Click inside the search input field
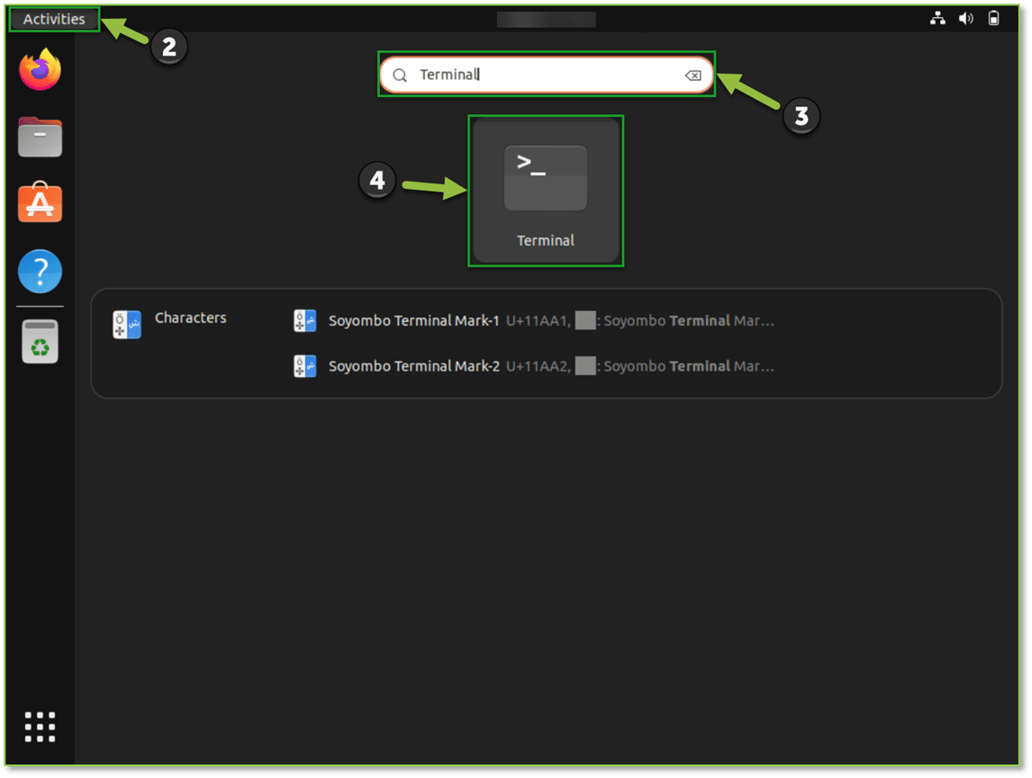Viewport: 1032px width, 778px height. pyautogui.click(x=546, y=74)
